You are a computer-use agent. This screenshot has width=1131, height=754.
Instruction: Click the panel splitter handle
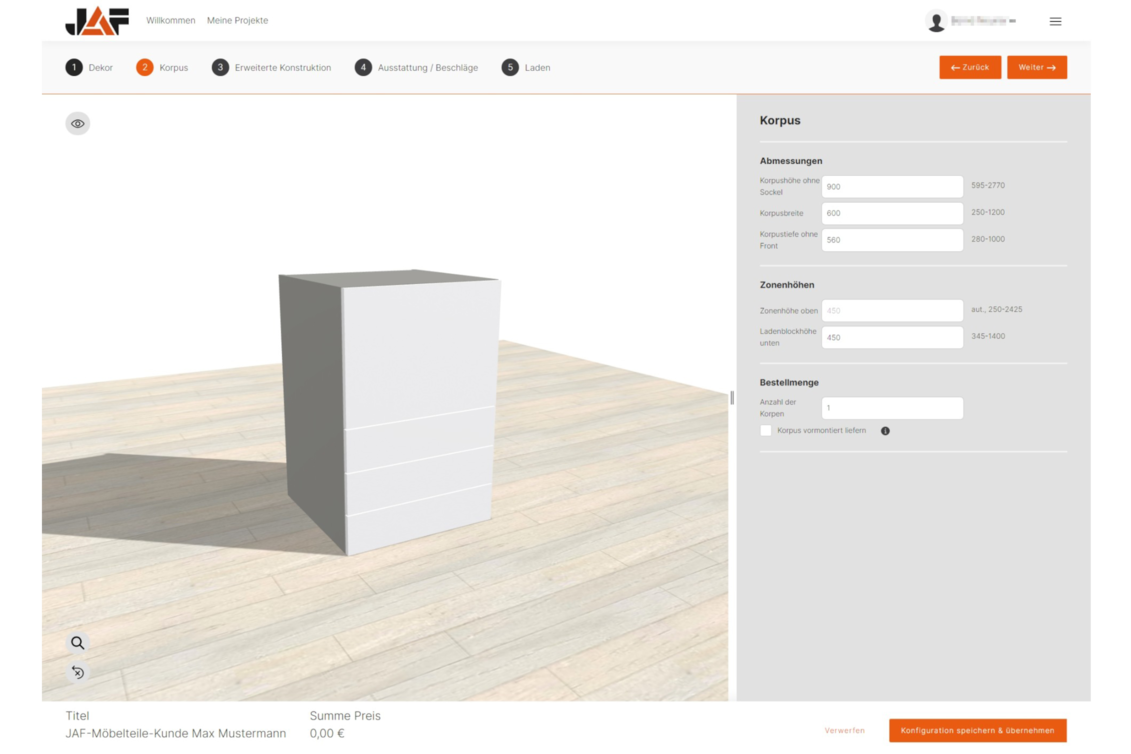click(732, 397)
